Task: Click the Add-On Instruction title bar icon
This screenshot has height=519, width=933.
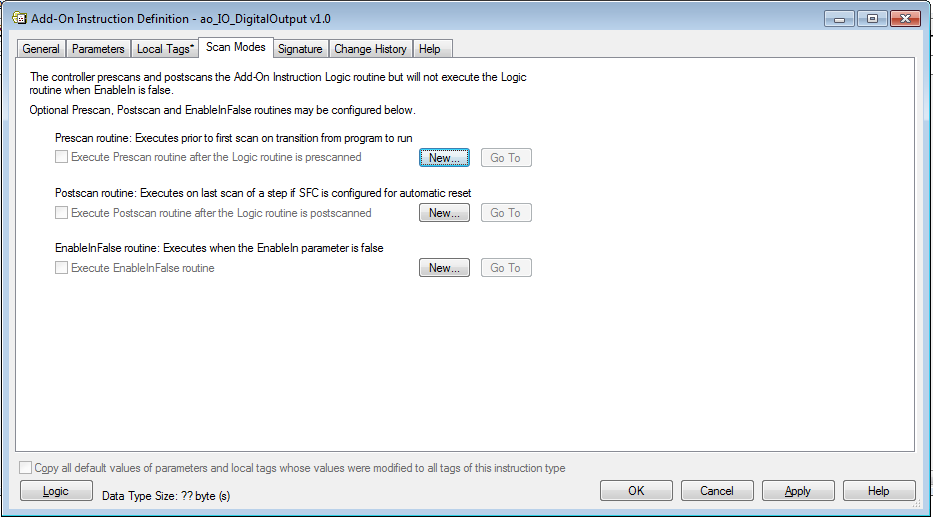Action: tap(19, 18)
